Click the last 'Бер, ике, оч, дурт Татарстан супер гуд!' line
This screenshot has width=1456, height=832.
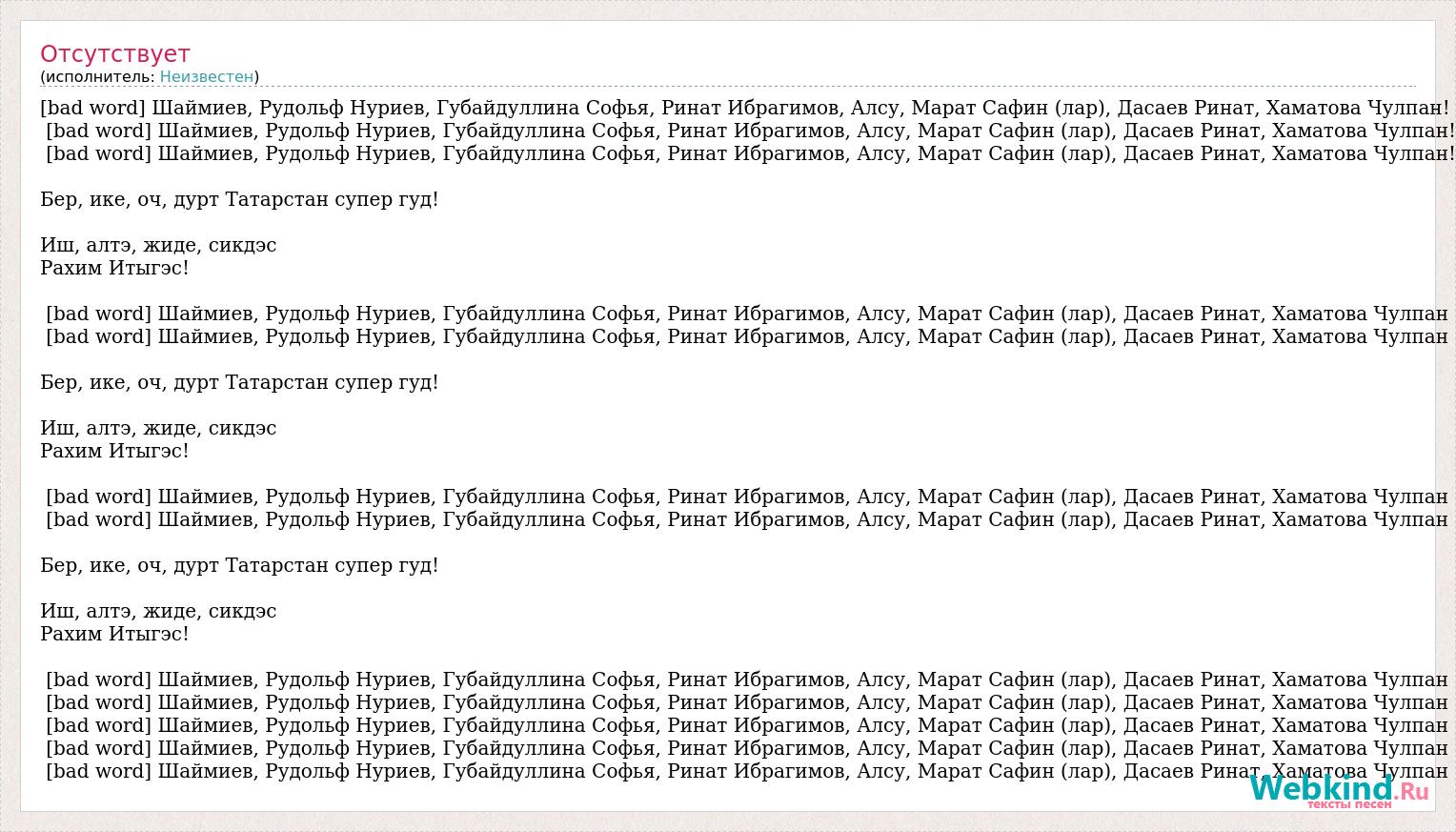pyautogui.click(x=239, y=565)
